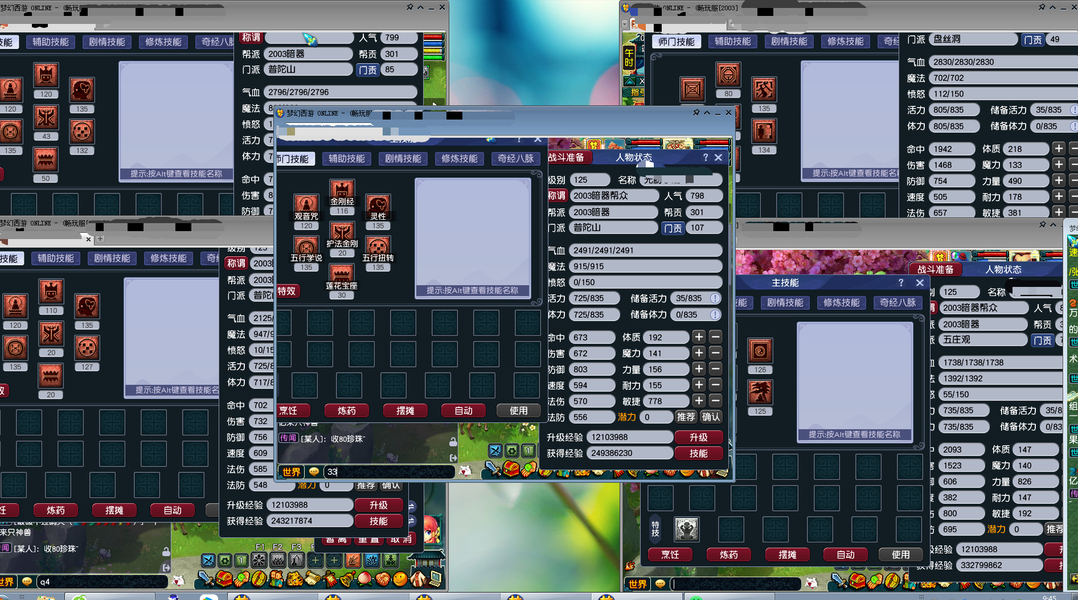
Task: Click the help question mark on the 主技能 panel
Action: [901, 282]
